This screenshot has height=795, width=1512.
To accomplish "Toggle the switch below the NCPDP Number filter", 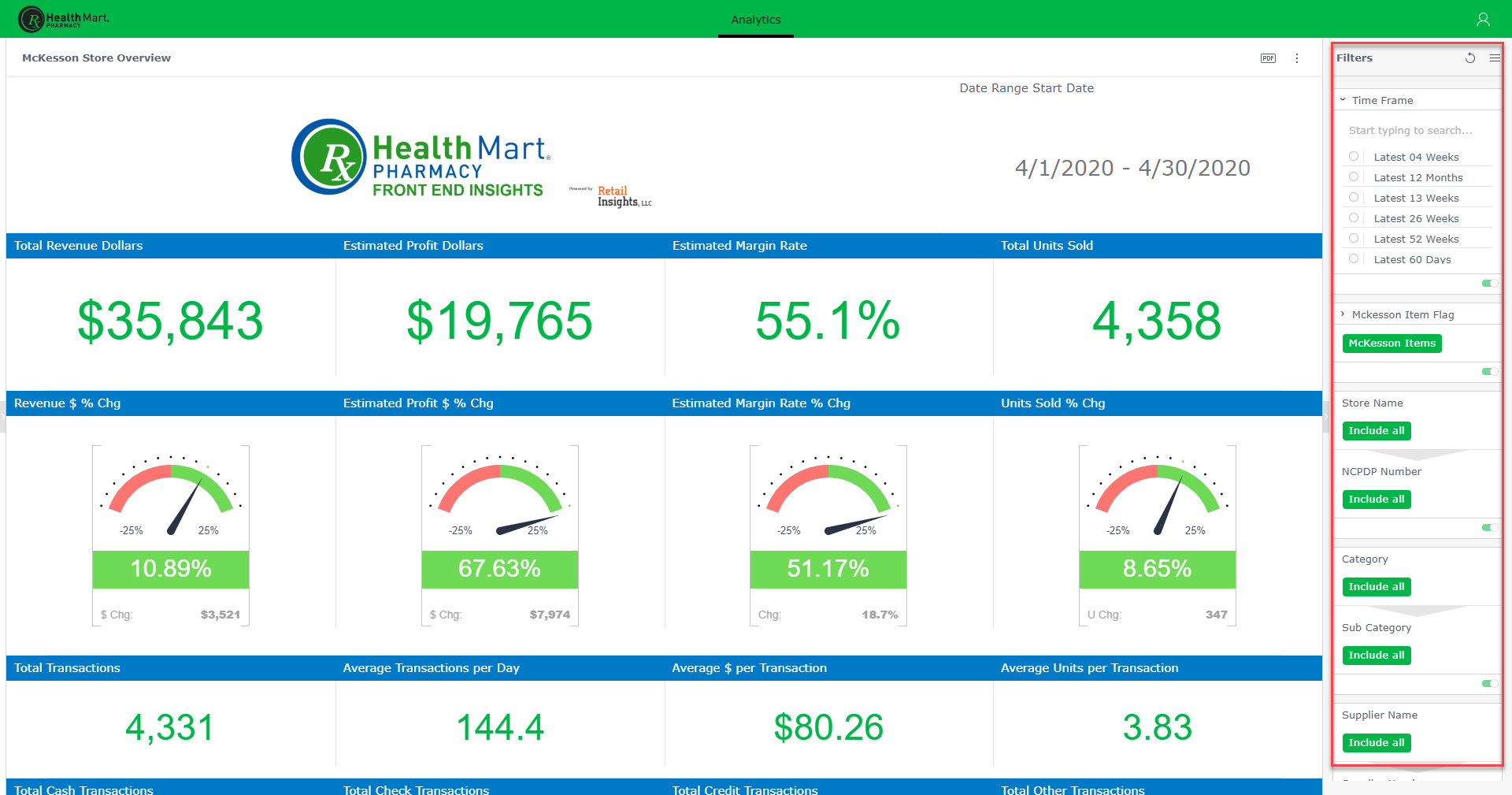I will coord(1489,528).
